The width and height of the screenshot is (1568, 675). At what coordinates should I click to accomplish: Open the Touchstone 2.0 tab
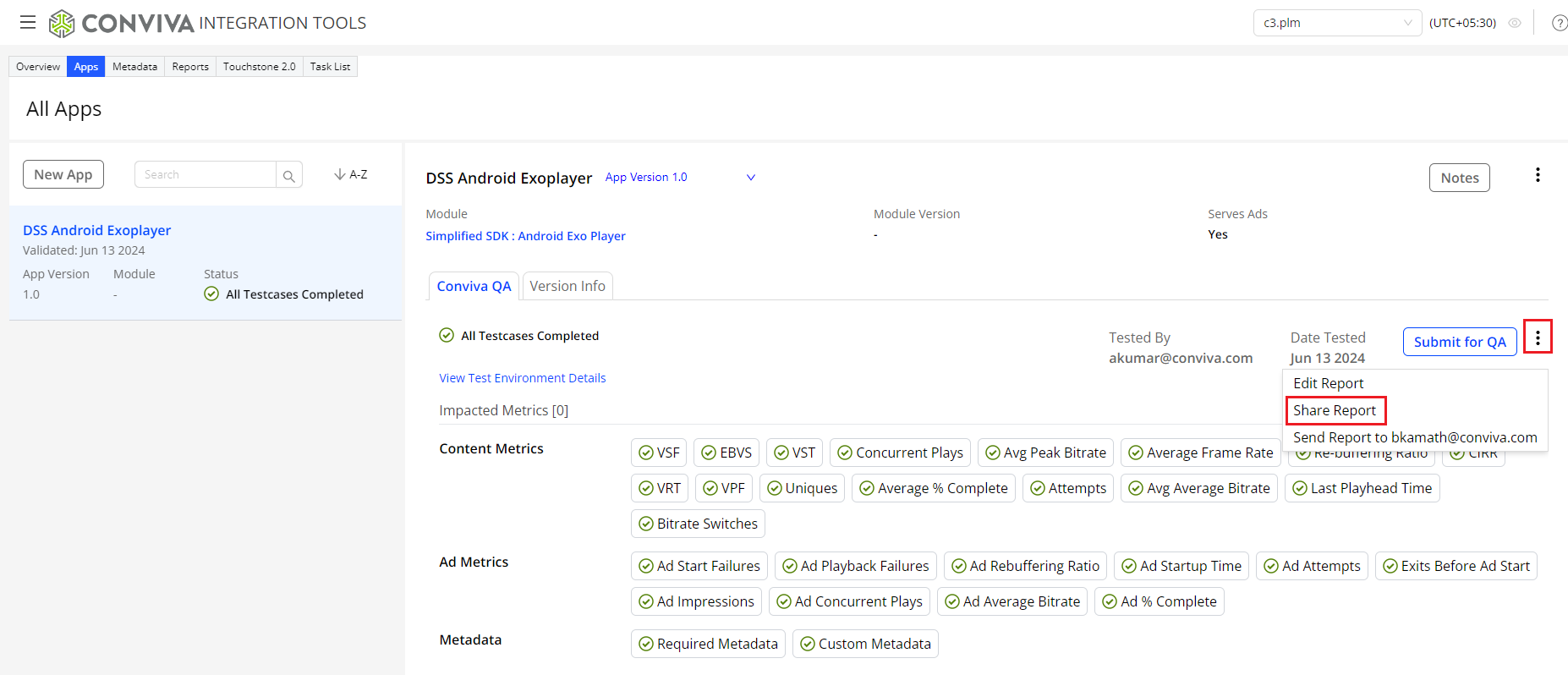click(260, 67)
